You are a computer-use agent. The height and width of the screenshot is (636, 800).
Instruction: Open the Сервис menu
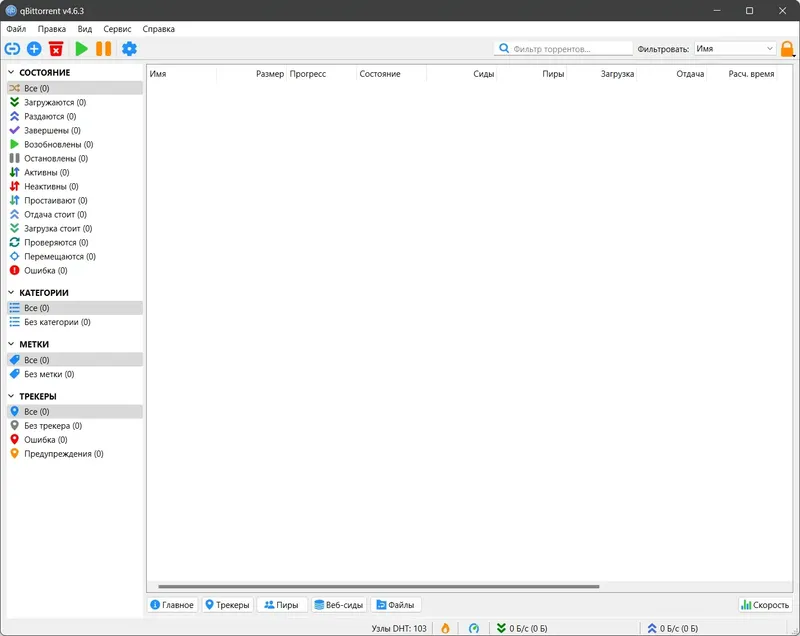tap(115, 28)
